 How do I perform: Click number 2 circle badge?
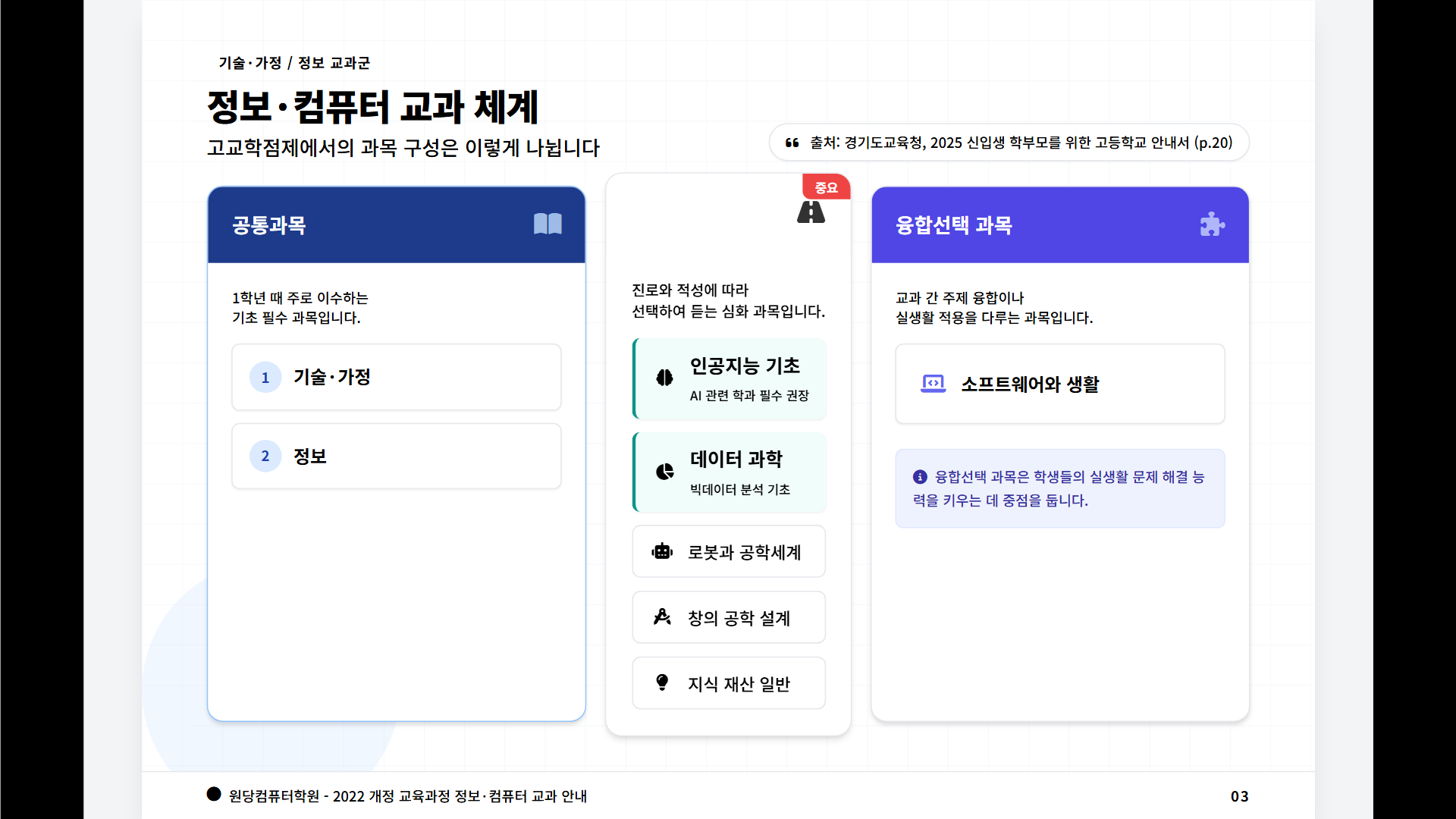tap(265, 456)
